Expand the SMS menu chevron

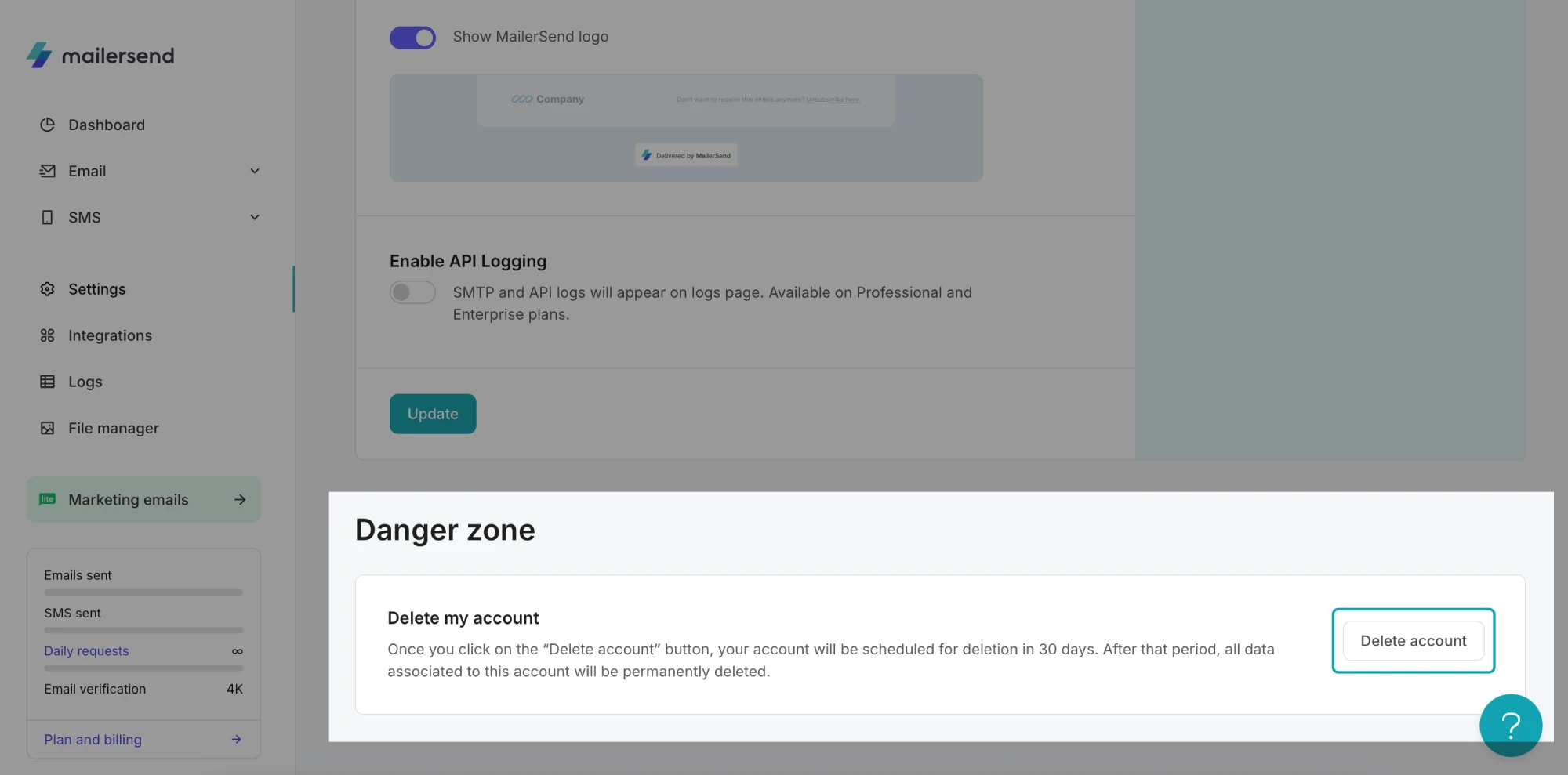(x=255, y=217)
